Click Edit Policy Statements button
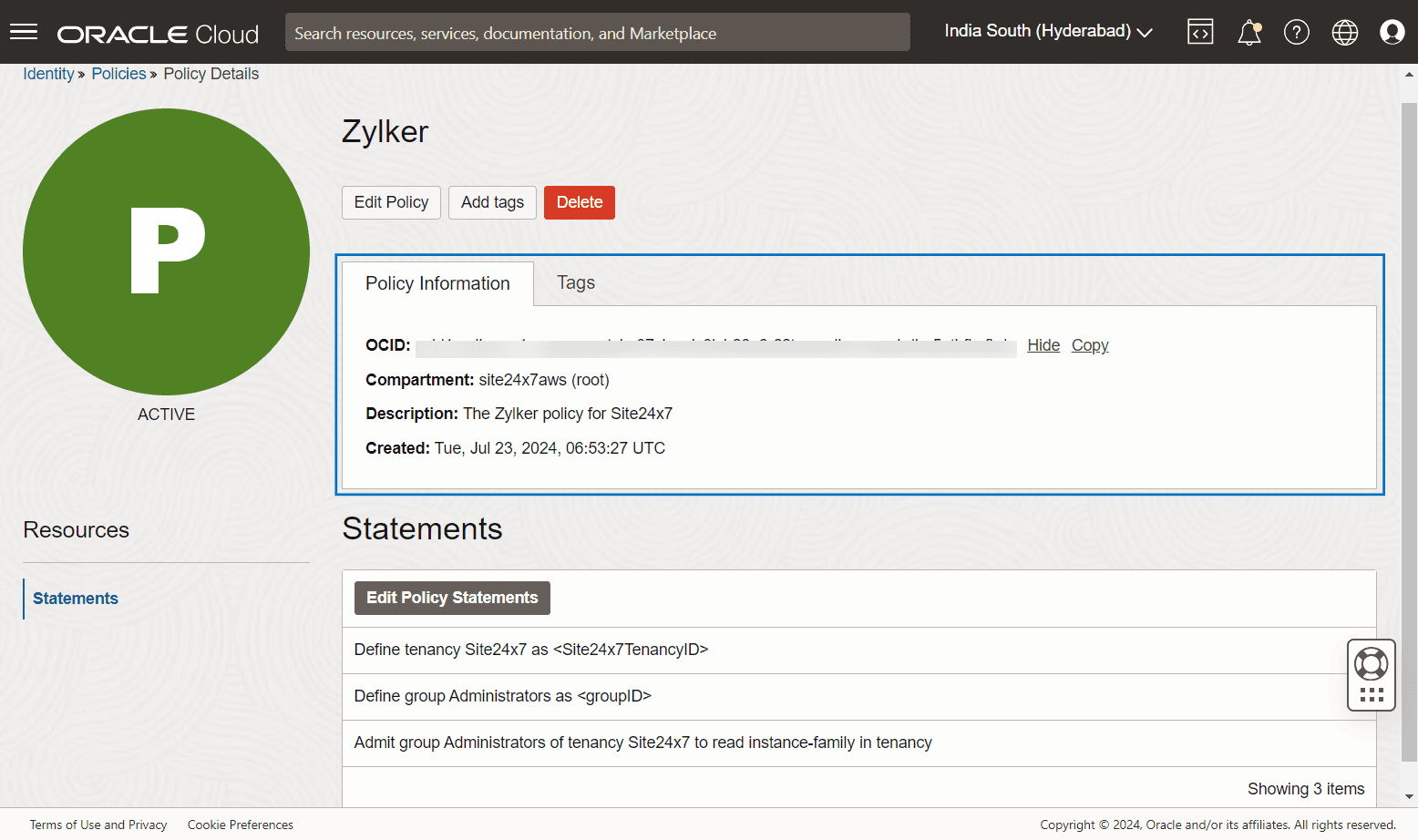Viewport: 1418px width, 840px height. (x=452, y=598)
